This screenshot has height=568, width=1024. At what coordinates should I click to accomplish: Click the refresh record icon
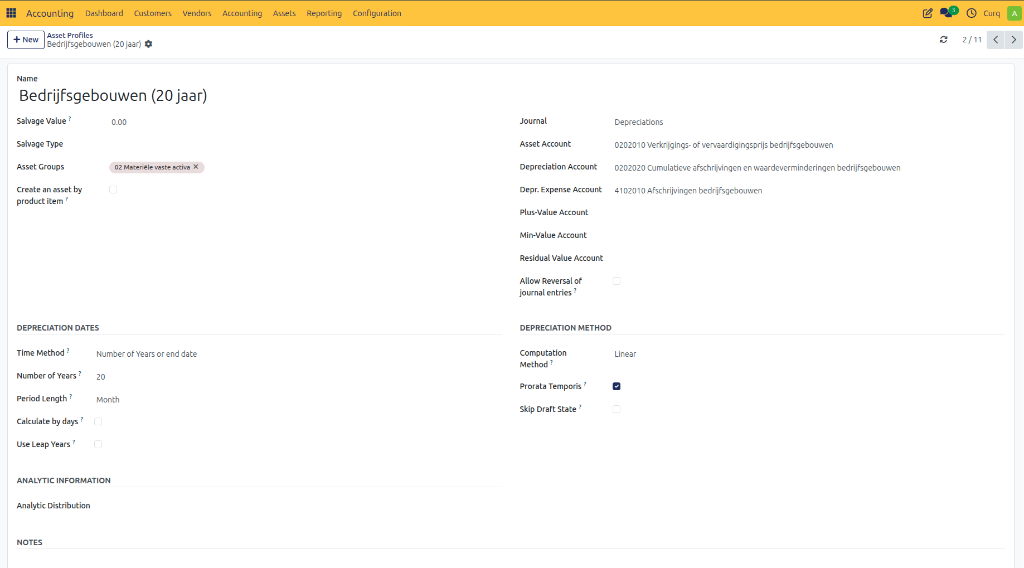point(944,40)
